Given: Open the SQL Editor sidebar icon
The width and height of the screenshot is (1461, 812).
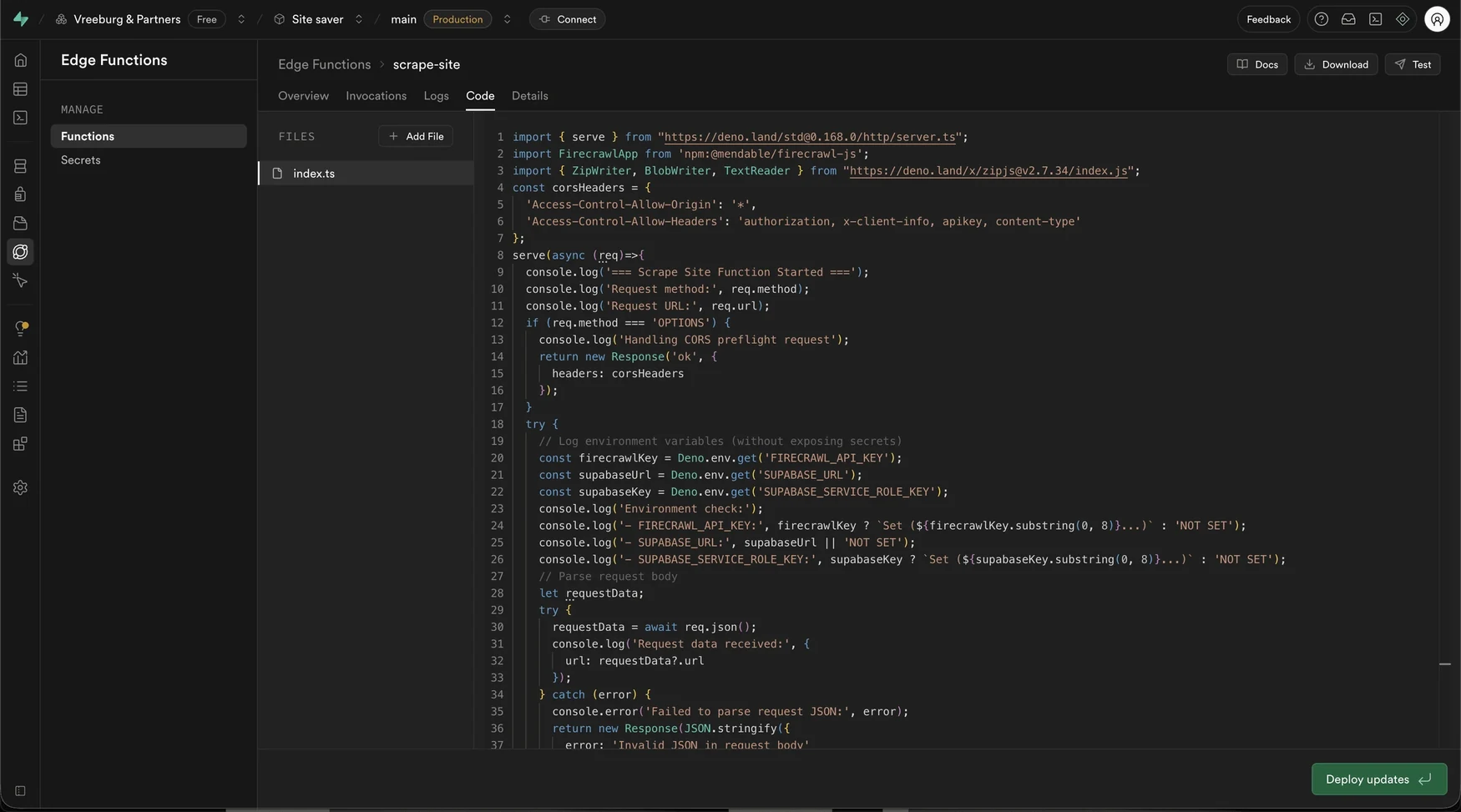Looking at the screenshot, I should pos(20,118).
